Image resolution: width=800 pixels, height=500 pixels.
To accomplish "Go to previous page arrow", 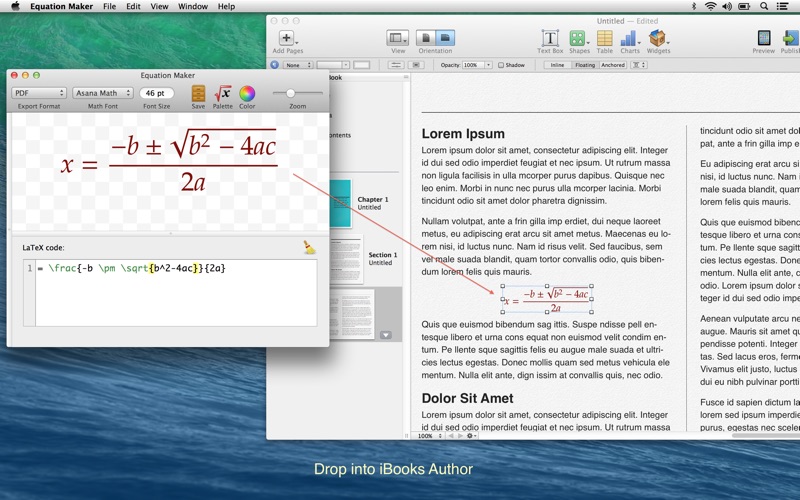I will tap(451, 436).
